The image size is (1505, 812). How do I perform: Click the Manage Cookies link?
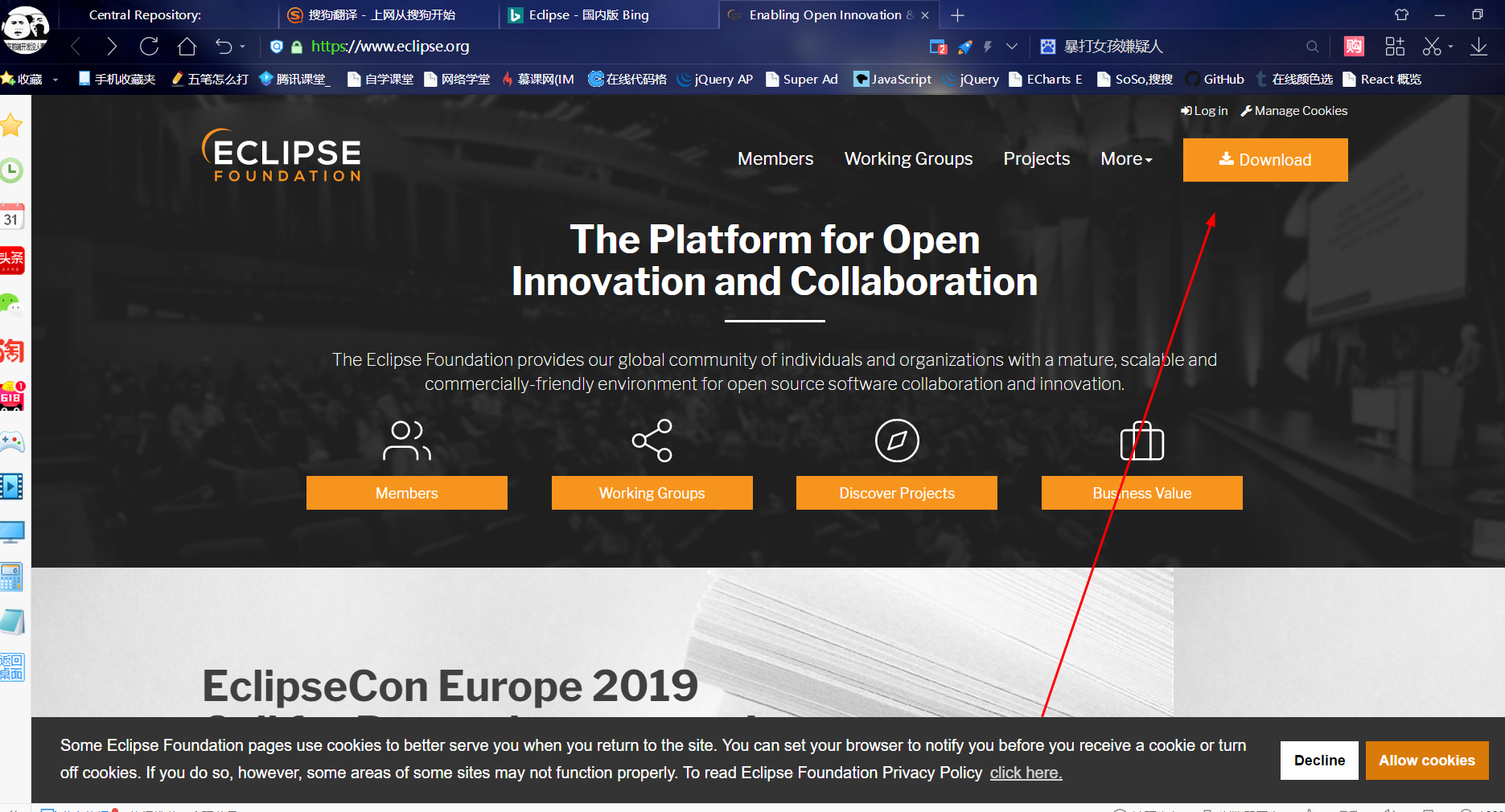(x=1293, y=111)
